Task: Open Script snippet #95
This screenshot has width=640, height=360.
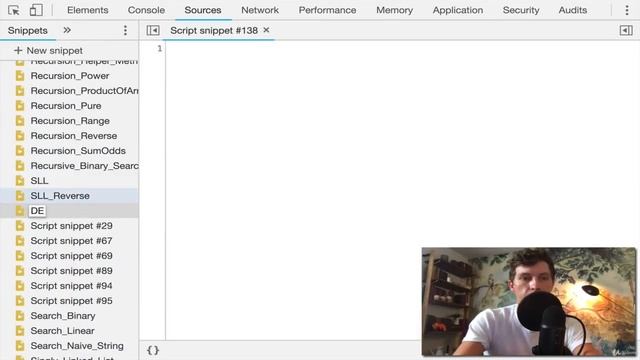Action: click(x=71, y=301)
